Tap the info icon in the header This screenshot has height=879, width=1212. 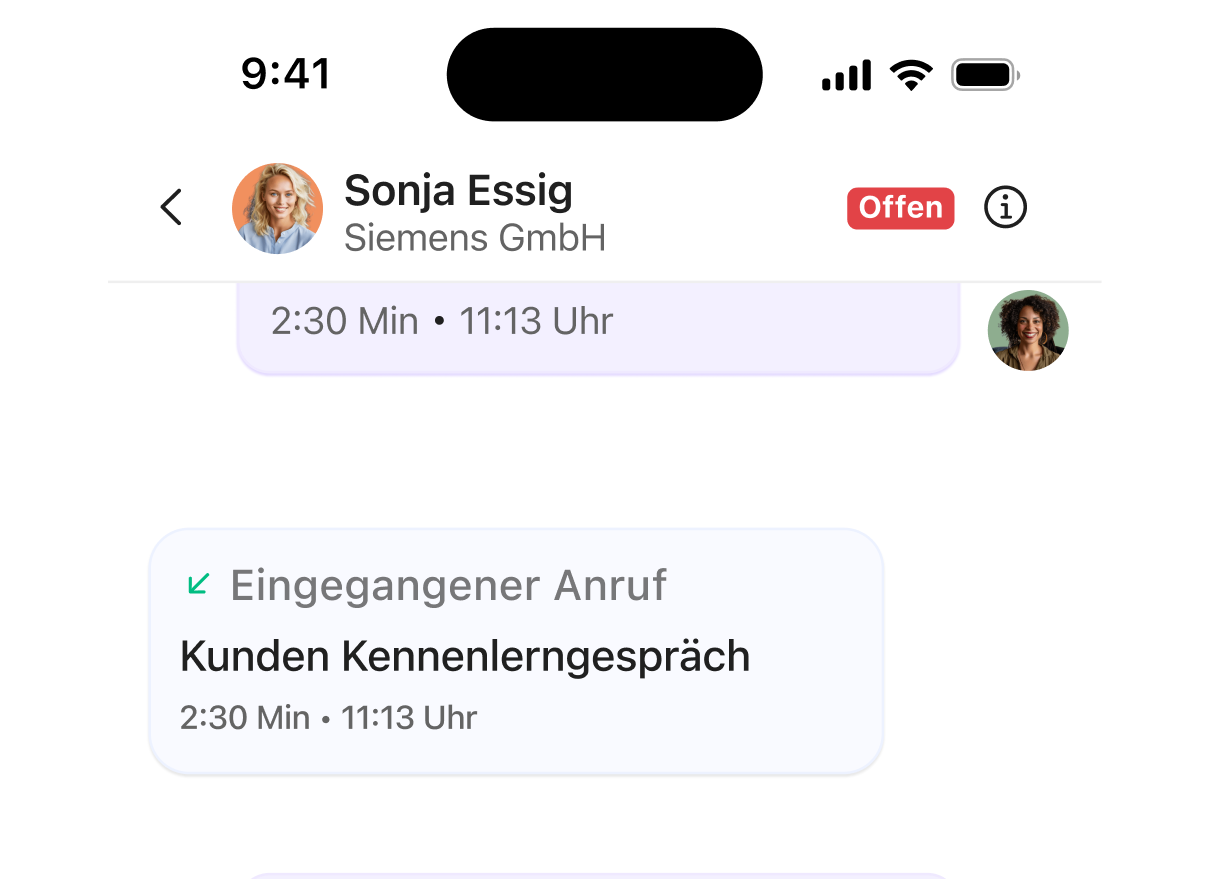pos(1005,208)
